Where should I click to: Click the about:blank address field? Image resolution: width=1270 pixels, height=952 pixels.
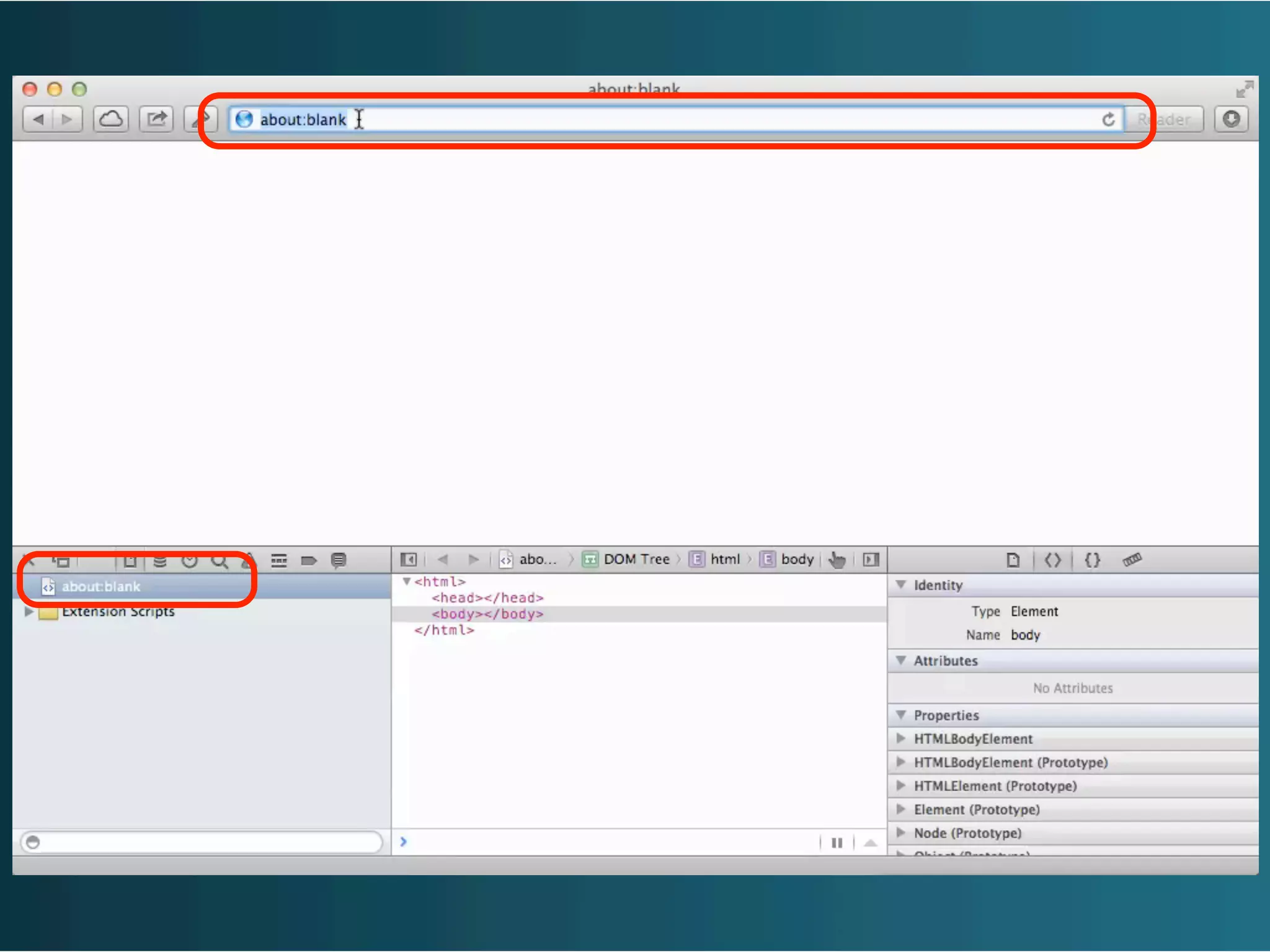(620, 119)
